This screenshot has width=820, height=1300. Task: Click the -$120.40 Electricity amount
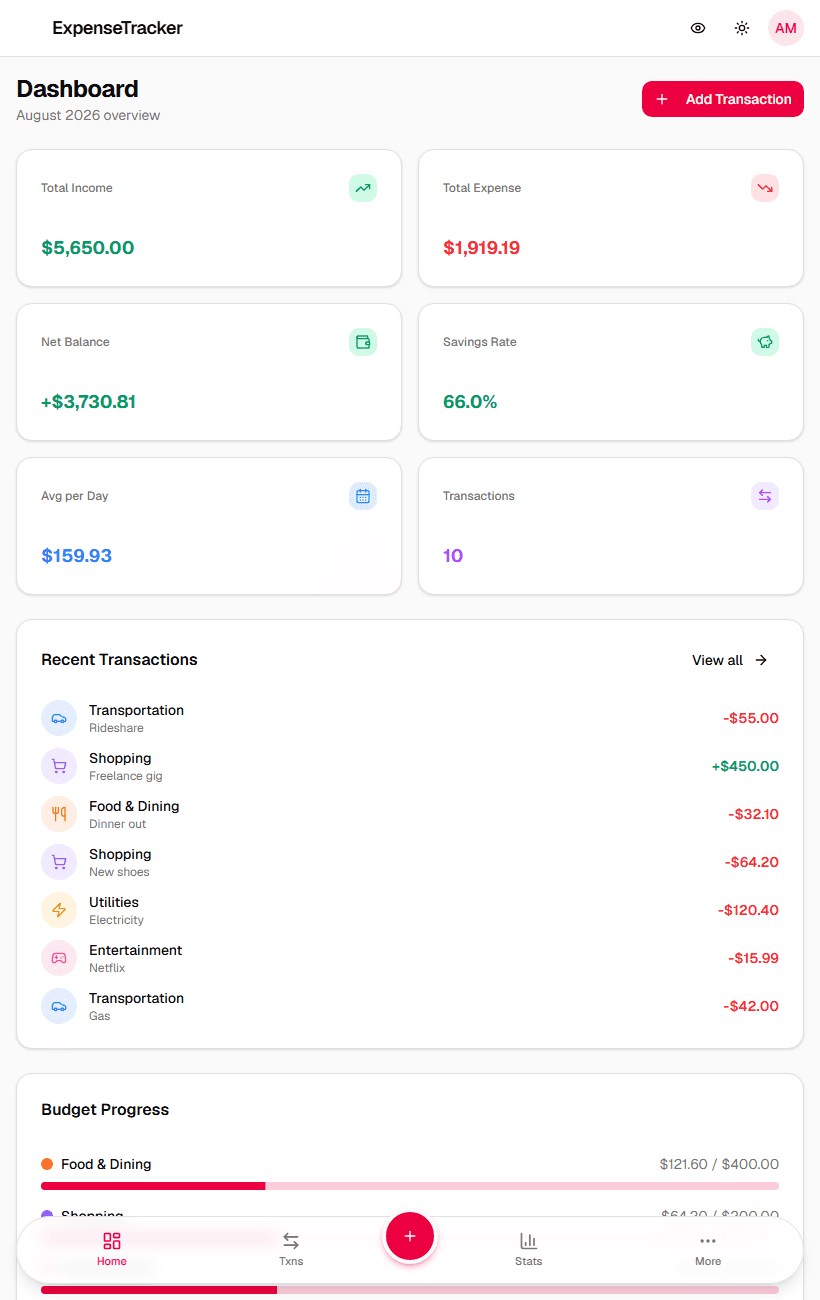coord(748,910)
